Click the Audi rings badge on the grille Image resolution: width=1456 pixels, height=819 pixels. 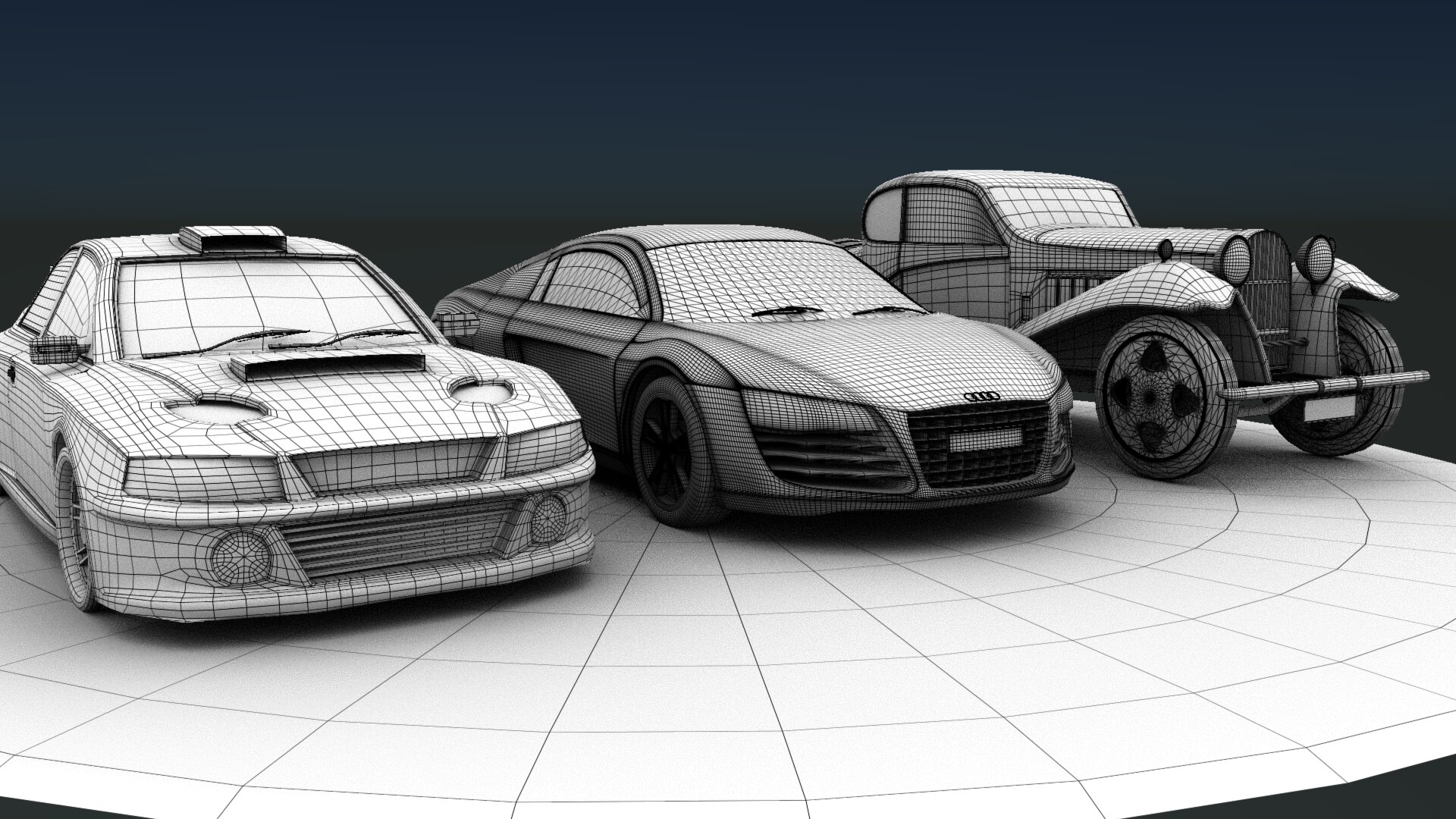[981, 397]
